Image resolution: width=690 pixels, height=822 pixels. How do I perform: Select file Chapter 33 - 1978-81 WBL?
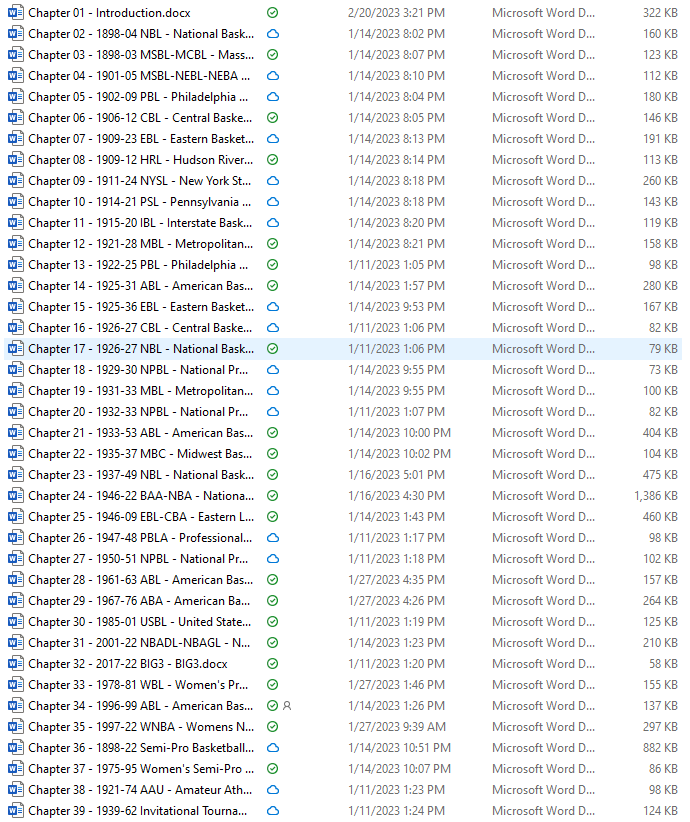tap(138, 685)
